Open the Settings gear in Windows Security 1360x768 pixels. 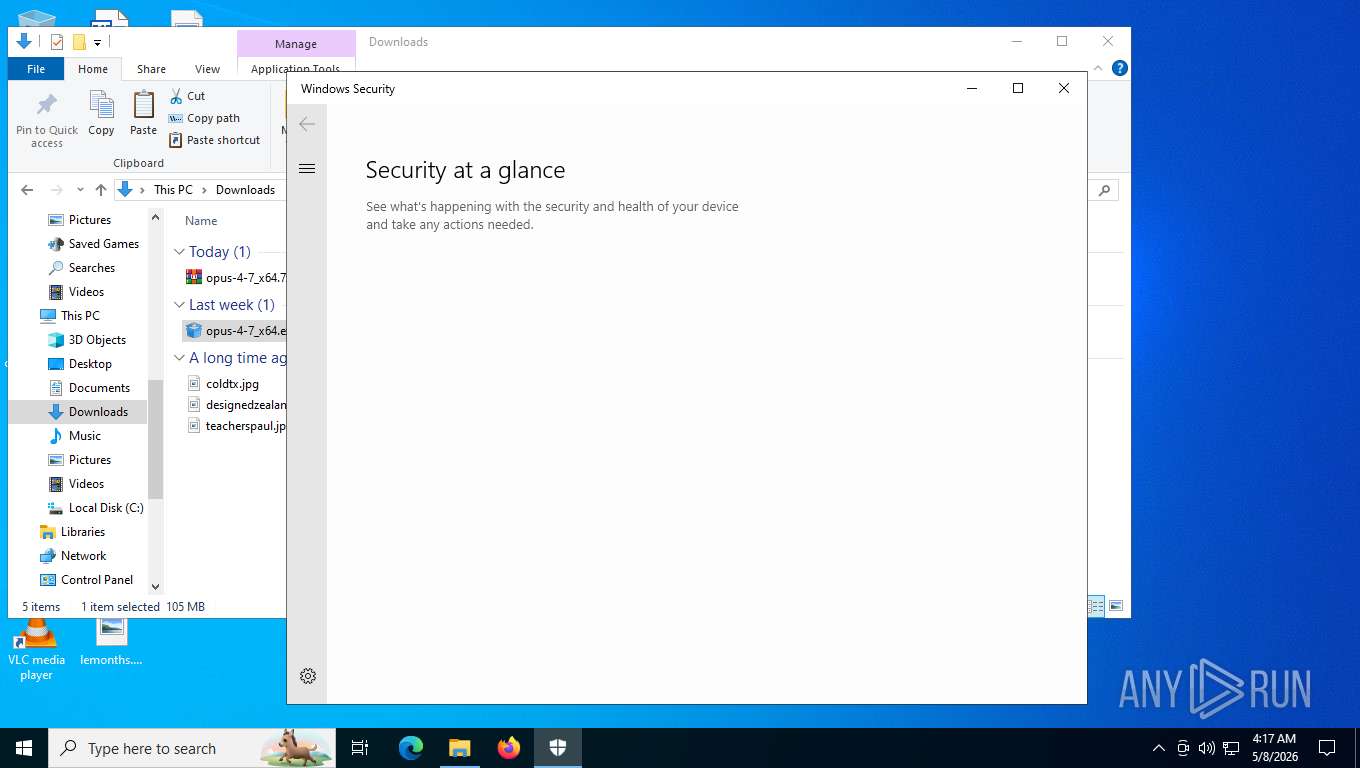click(x=308, y=676)
